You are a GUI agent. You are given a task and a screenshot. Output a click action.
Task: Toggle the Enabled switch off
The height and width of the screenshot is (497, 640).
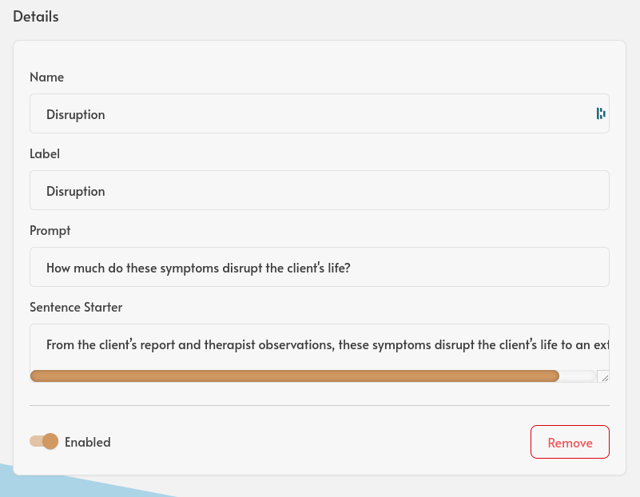44,442
